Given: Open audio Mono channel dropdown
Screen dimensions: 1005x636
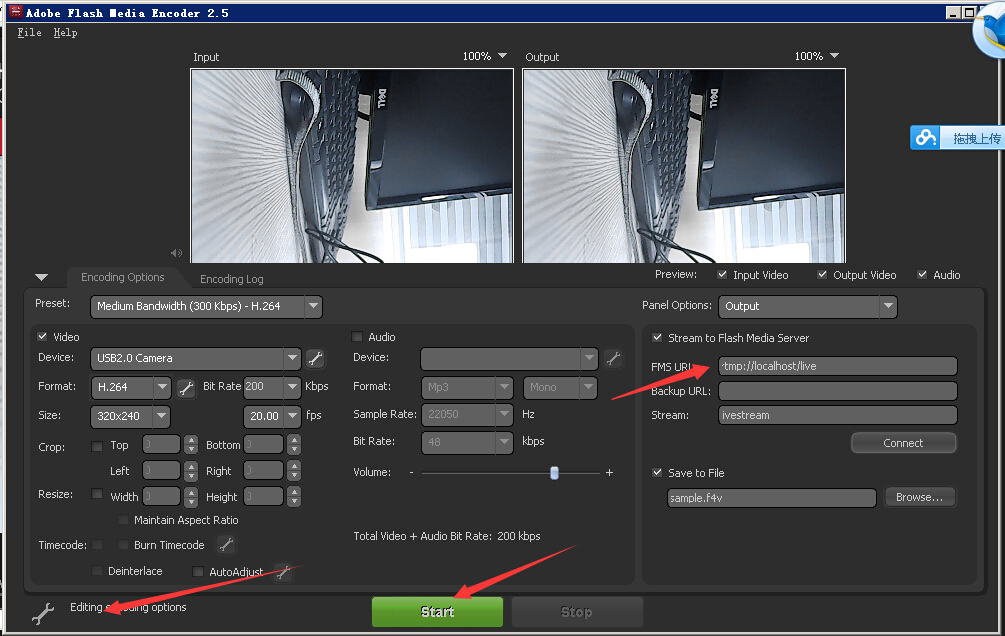Looking at the screenshot, I should click(560, 387).
